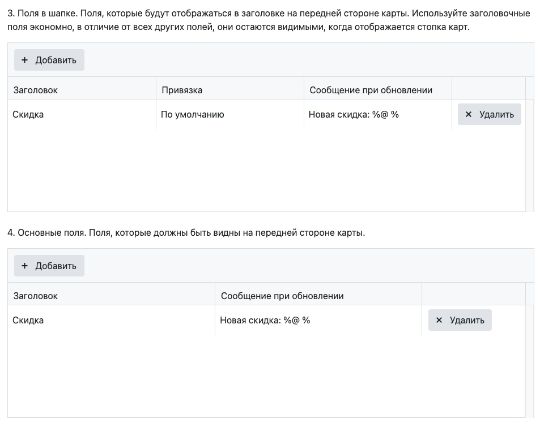Delete the Скидка row from header fields
The width and height of the screenshot is (540, 428).
[x=489, y=114]
